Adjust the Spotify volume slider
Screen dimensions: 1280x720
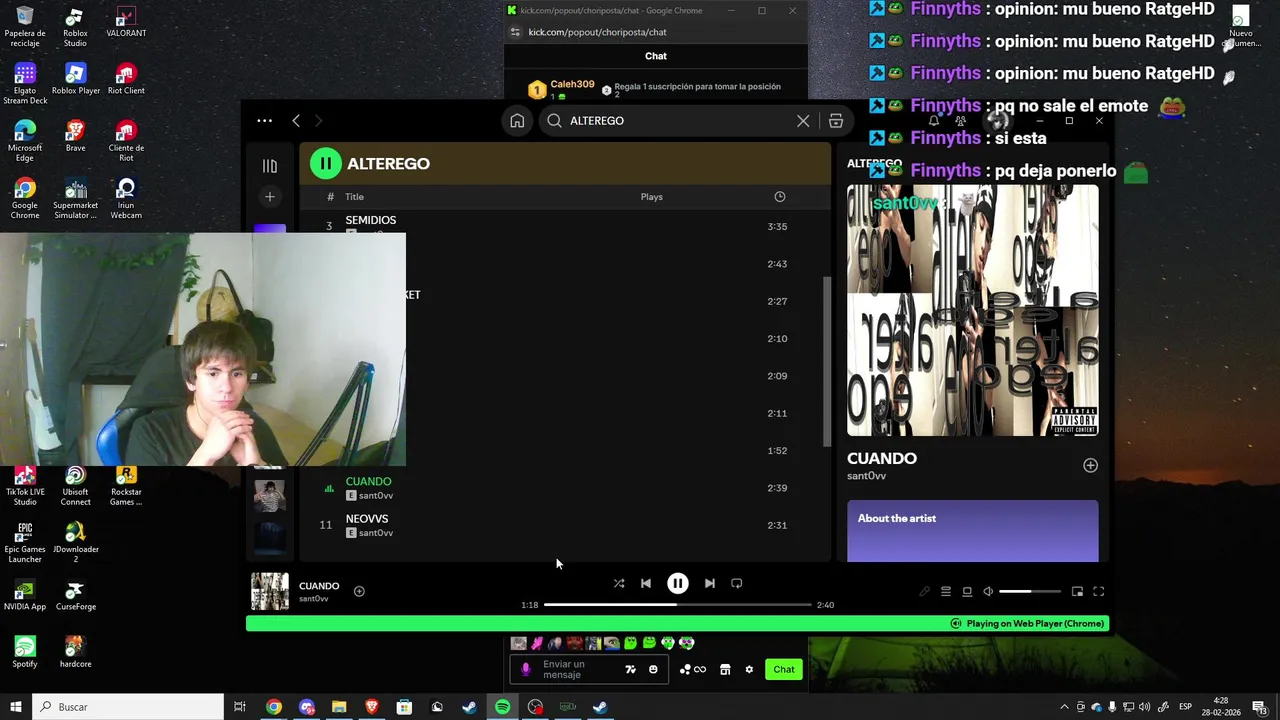pyautogui.click(x=1029, y=591)
